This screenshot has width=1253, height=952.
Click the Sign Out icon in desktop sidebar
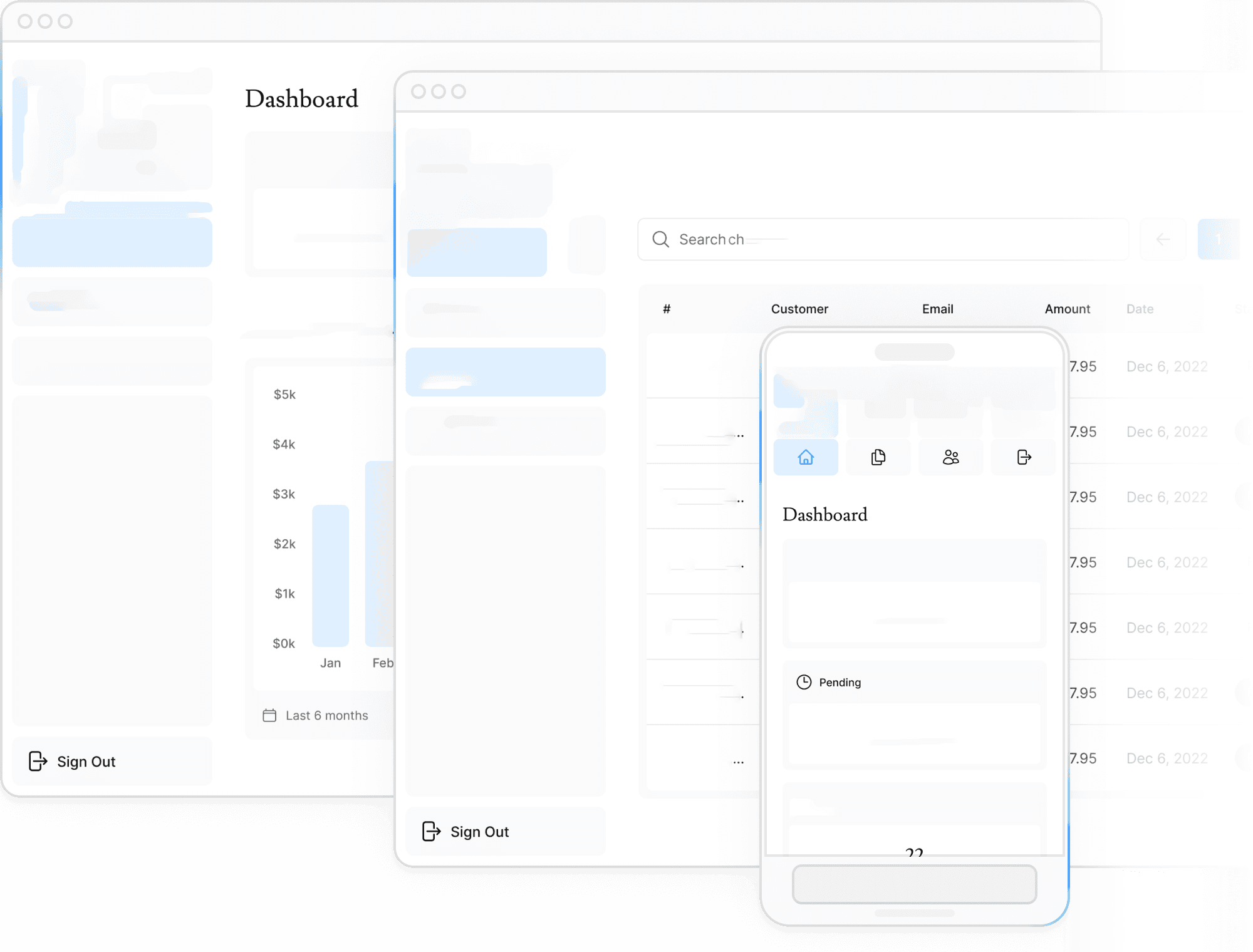coord(38,761)
